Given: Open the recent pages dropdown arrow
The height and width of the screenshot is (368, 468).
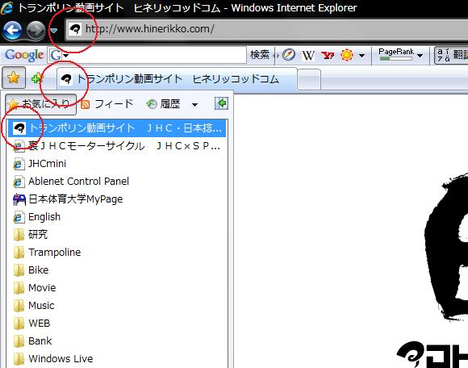Looking at the screenshot, I should tap(54, 31).
